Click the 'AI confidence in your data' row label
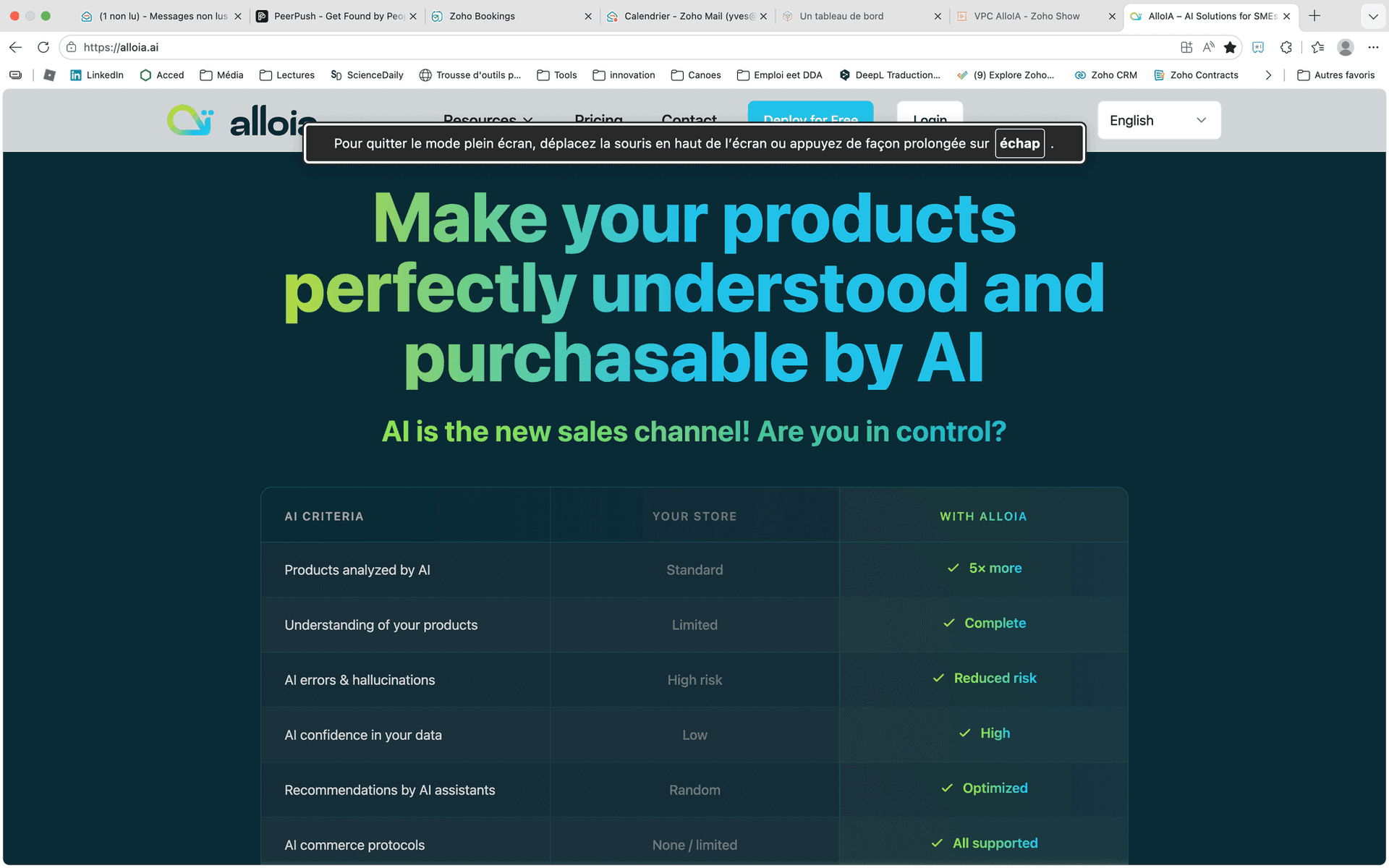This screenshot has height=868, width=1389. (363, 735)
